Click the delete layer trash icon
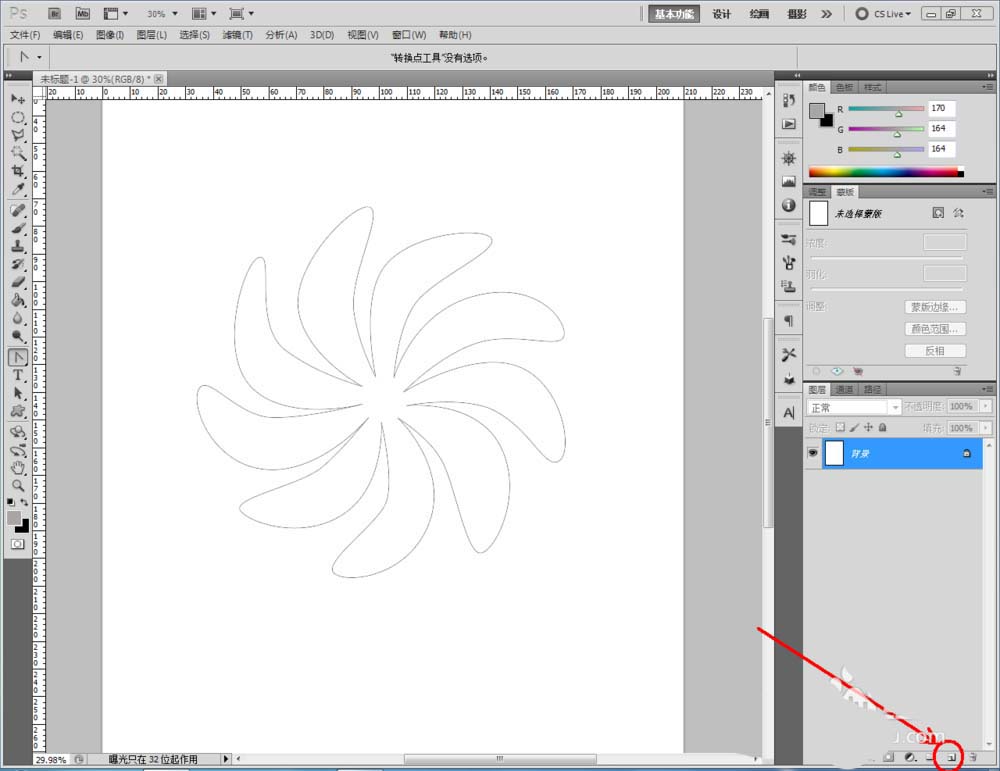Viewport: 1000px width, 771px height. [x=971, y=758]
